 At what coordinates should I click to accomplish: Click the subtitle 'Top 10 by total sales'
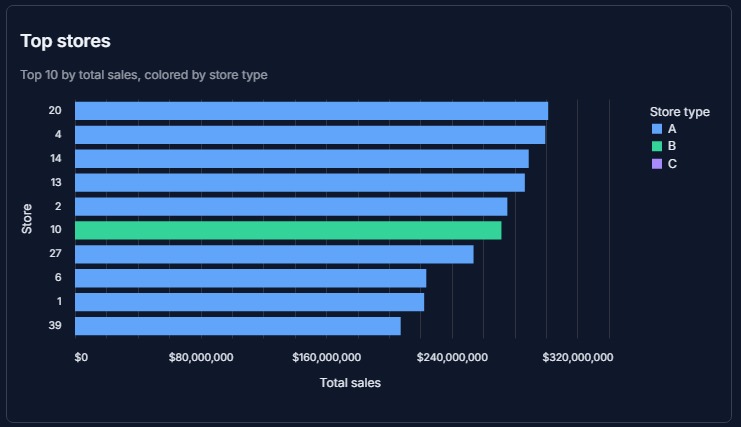[79, 75]
